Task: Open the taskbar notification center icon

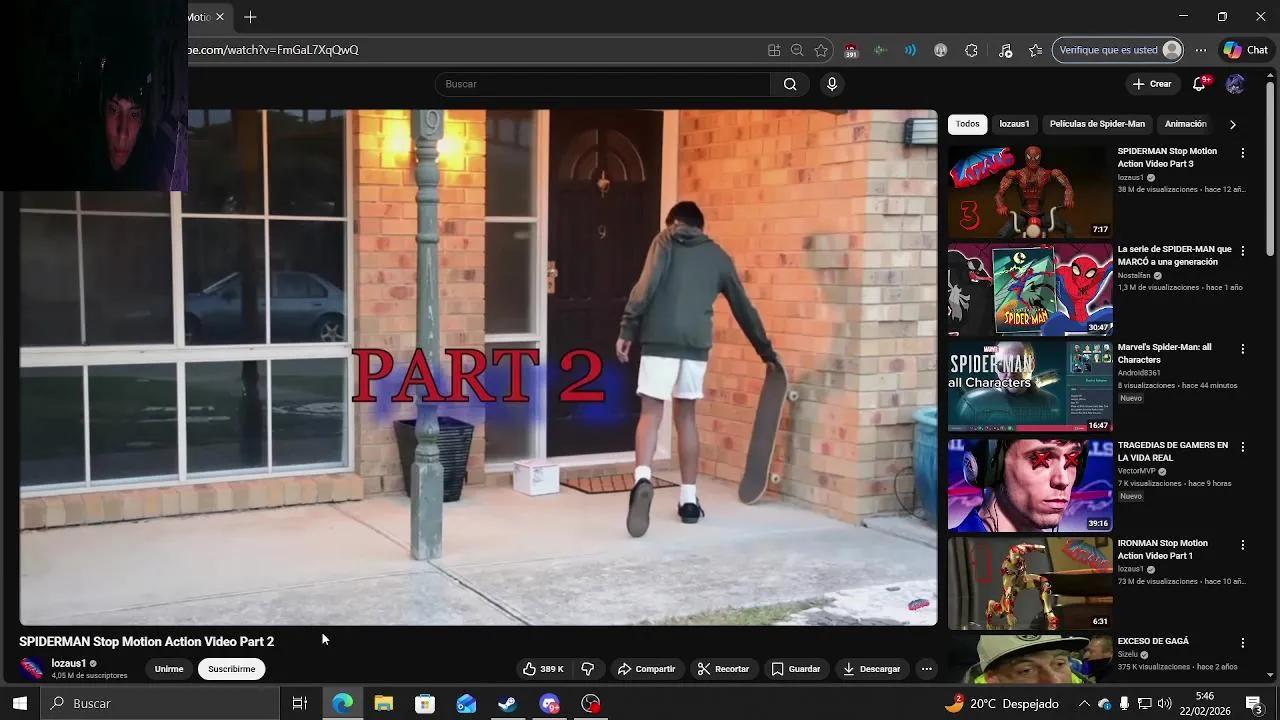Action: (x=1253, y=704)
